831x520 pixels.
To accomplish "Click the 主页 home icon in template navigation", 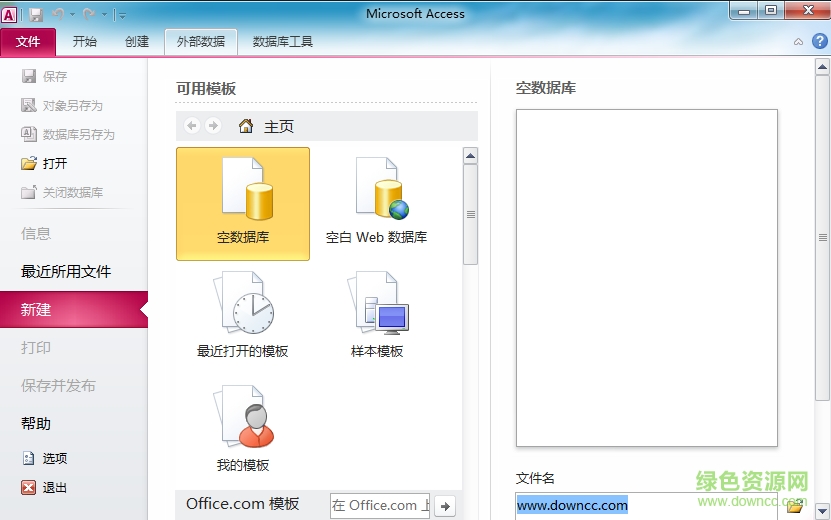I will 246,126.
